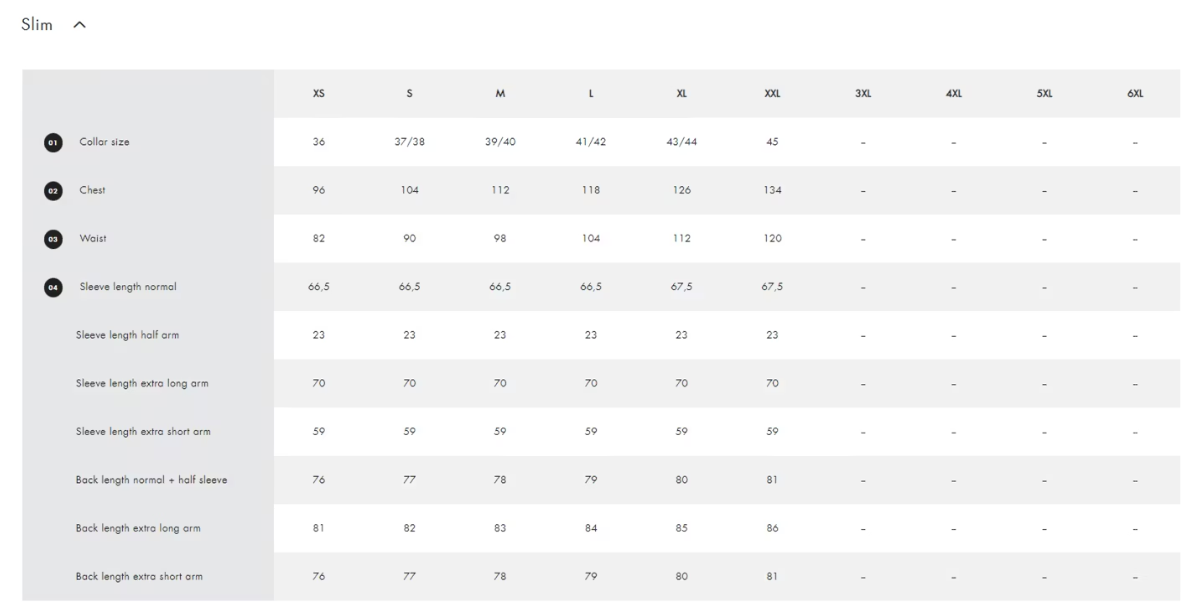Click the 6XL column header
This screenshot has height=606, width=1204.
pos(1135,94)
